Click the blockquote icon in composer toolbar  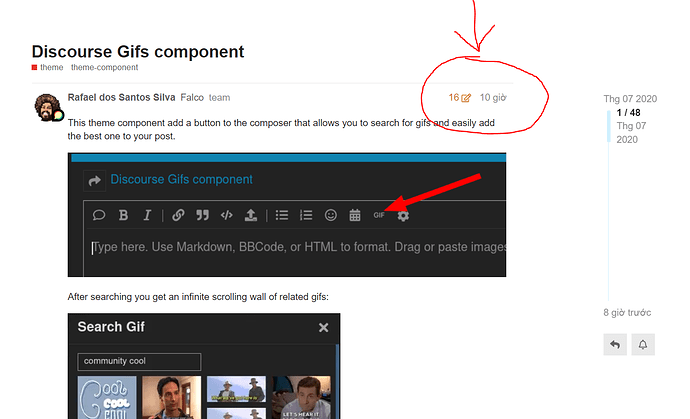(202, 215)
